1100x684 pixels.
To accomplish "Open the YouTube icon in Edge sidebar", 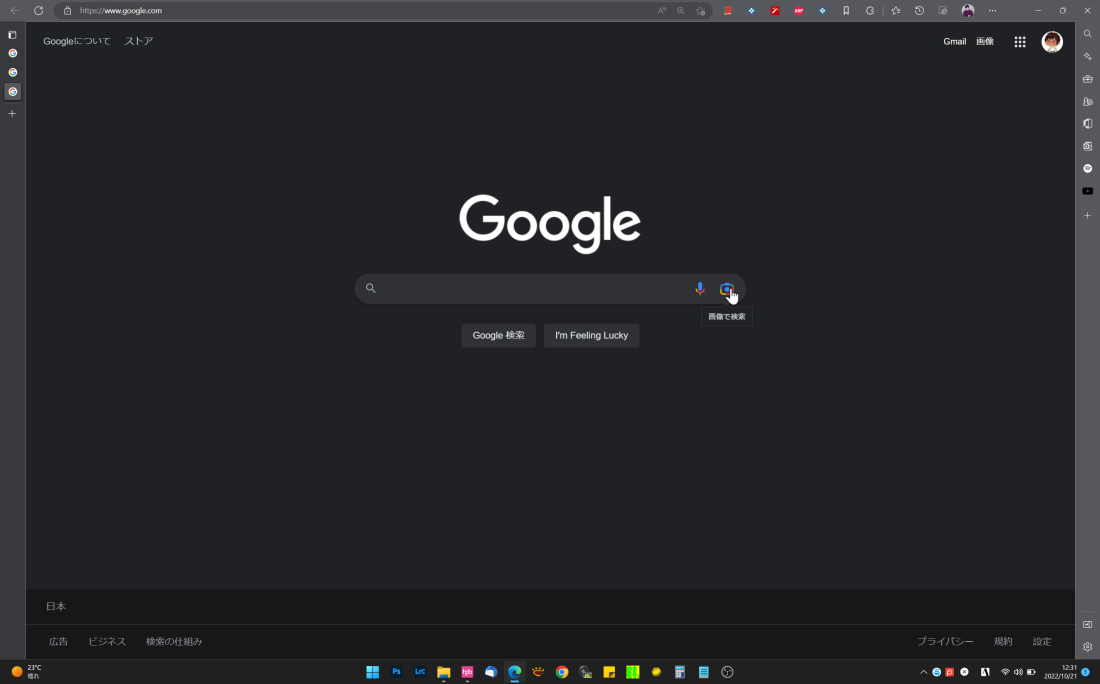I will (x=1087, y=191).
